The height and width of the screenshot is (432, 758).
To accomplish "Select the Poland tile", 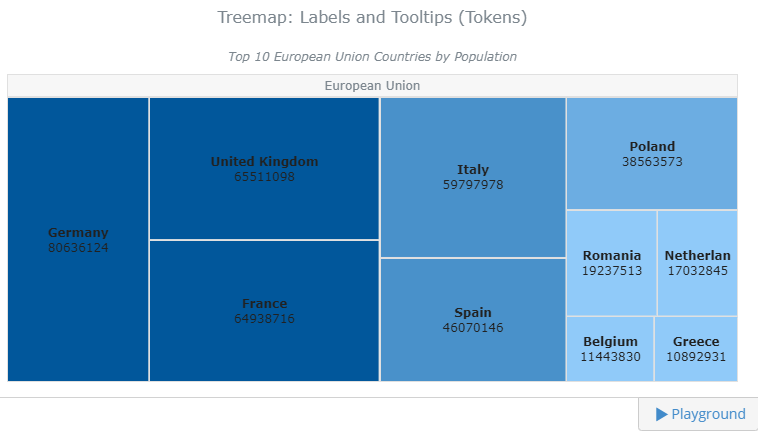I will (652, 154).
